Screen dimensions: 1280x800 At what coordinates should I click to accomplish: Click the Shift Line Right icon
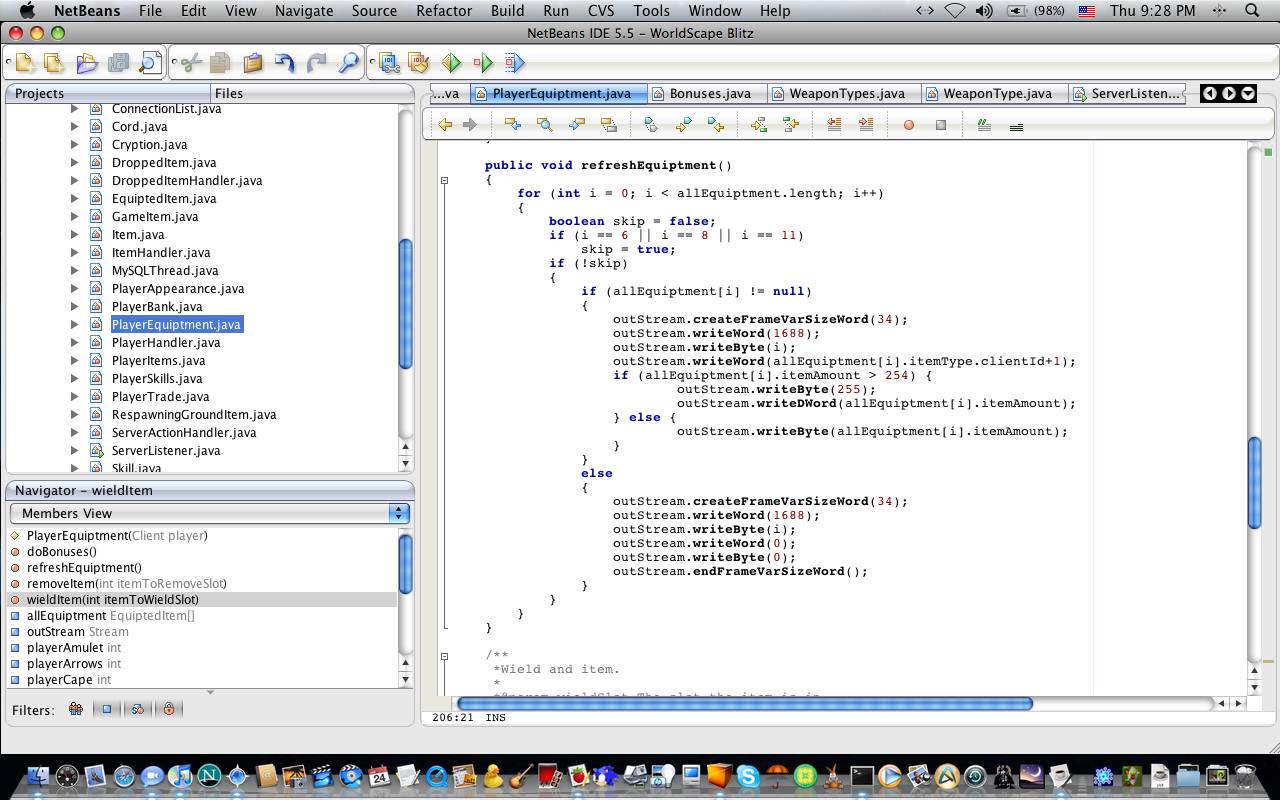click(866, 125)
